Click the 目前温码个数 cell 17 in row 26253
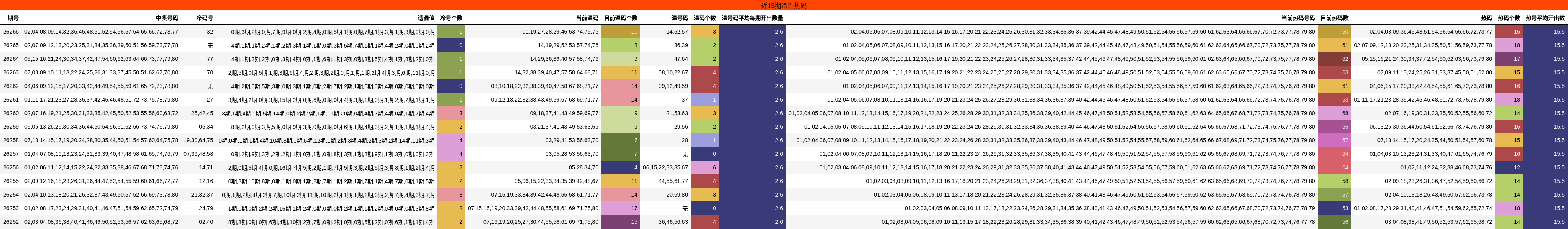The width and height of the screenshot is (1568, 229). click(621, 208)
